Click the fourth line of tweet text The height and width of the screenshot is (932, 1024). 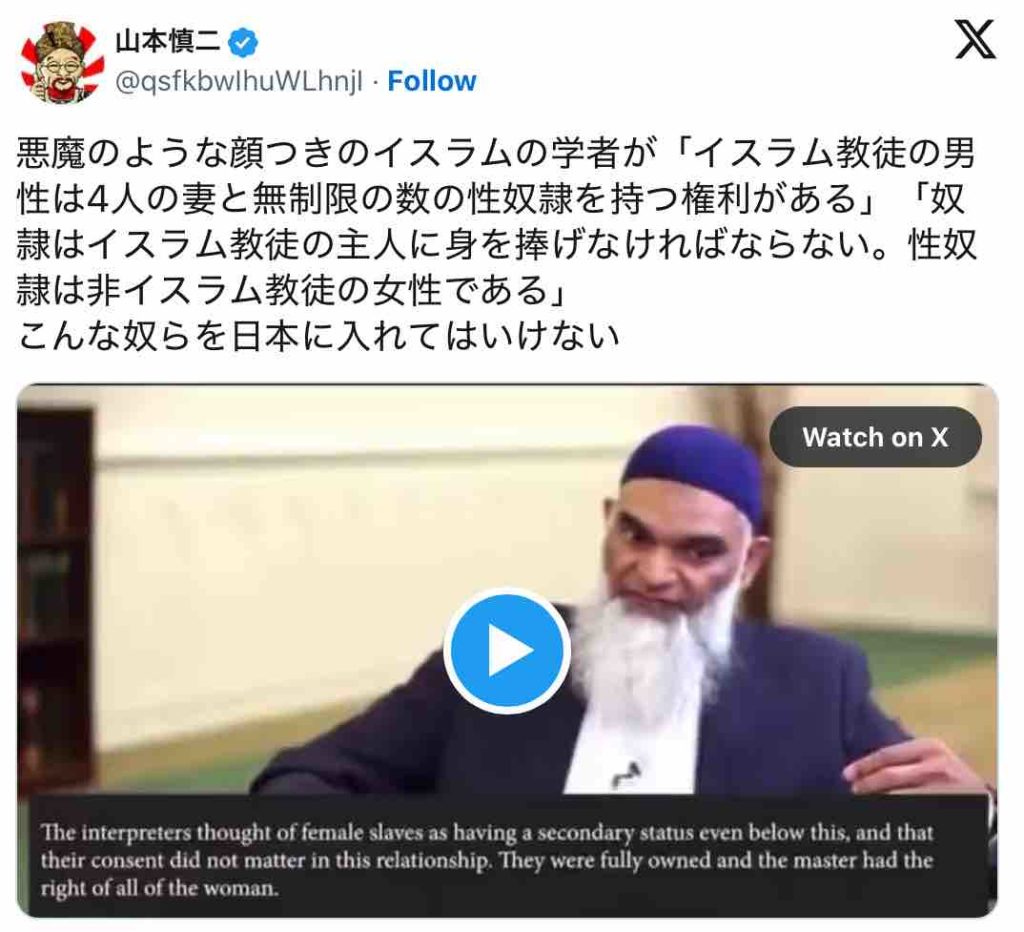(291, 290)
